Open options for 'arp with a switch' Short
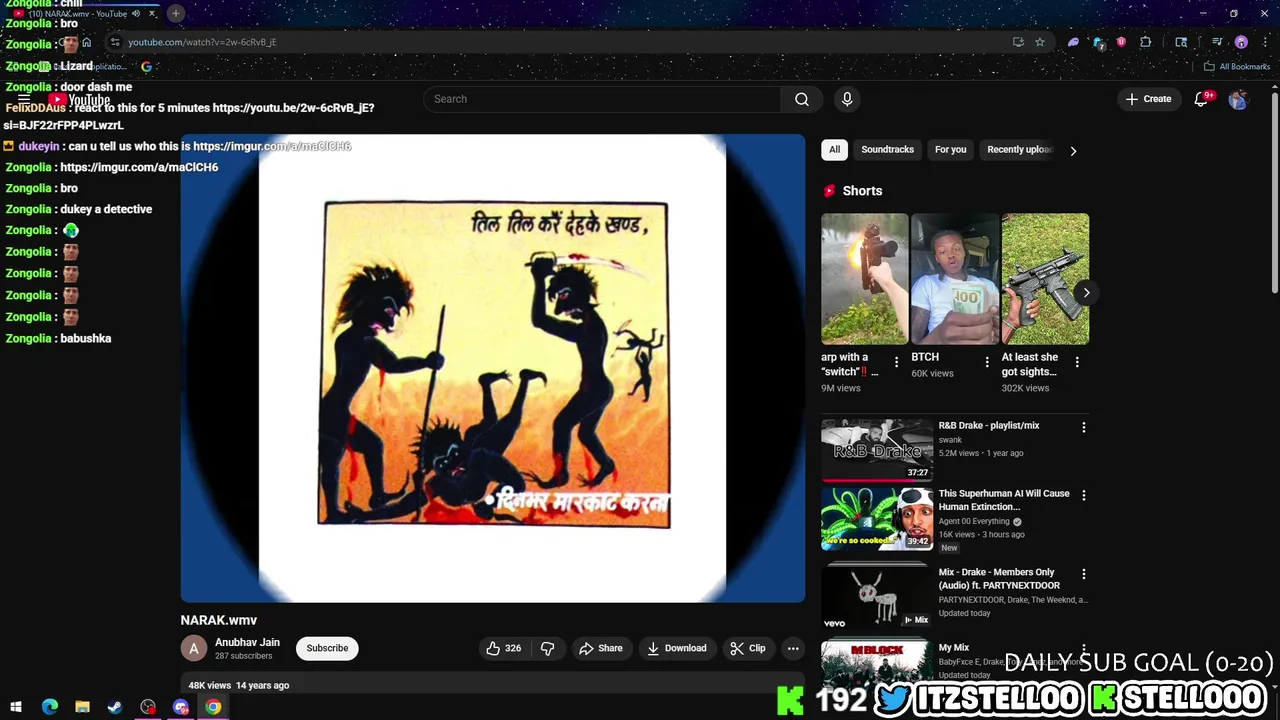 (x=896, y=362)
